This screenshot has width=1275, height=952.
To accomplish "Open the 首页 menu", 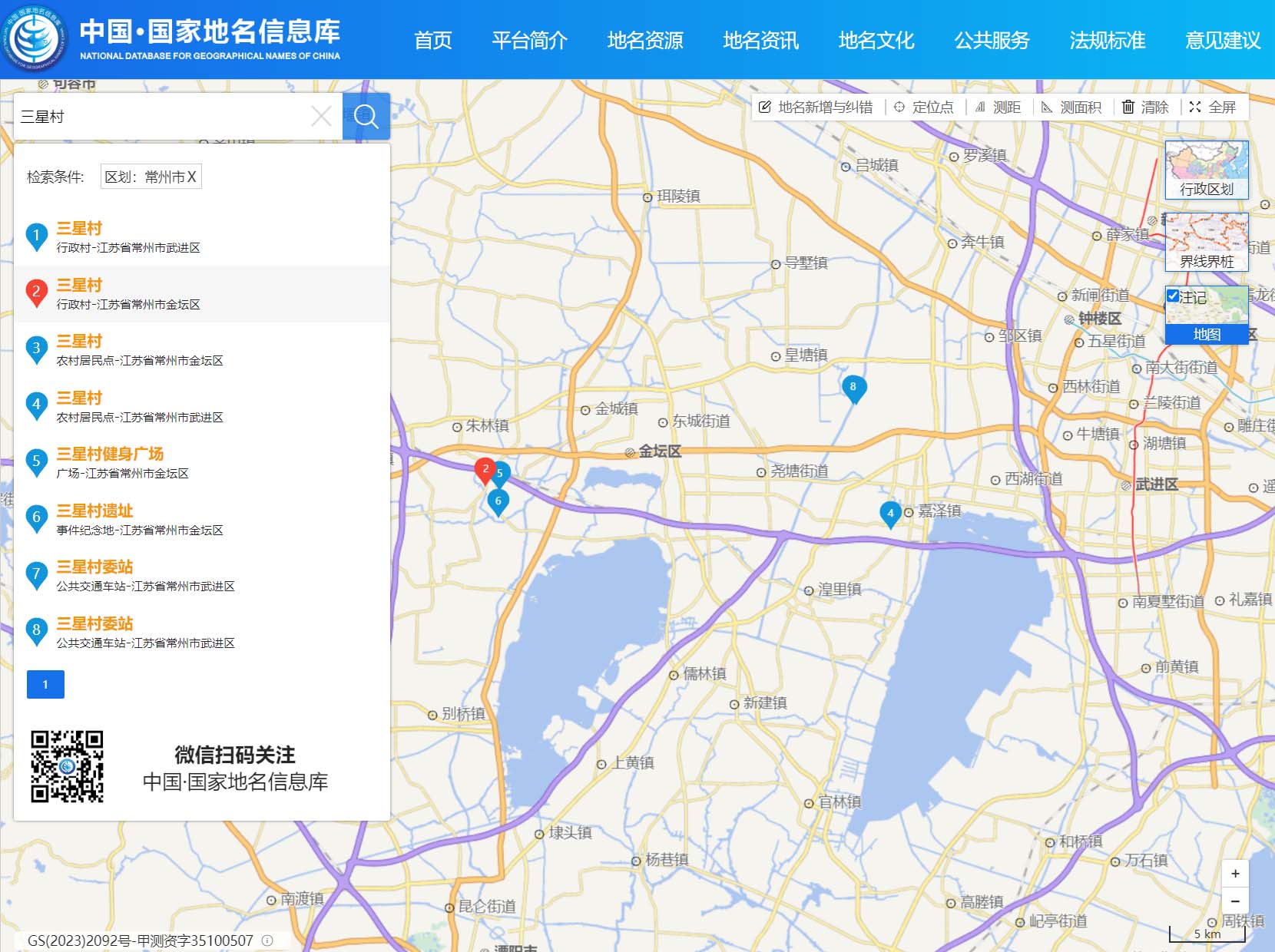I will pos(433,40).
